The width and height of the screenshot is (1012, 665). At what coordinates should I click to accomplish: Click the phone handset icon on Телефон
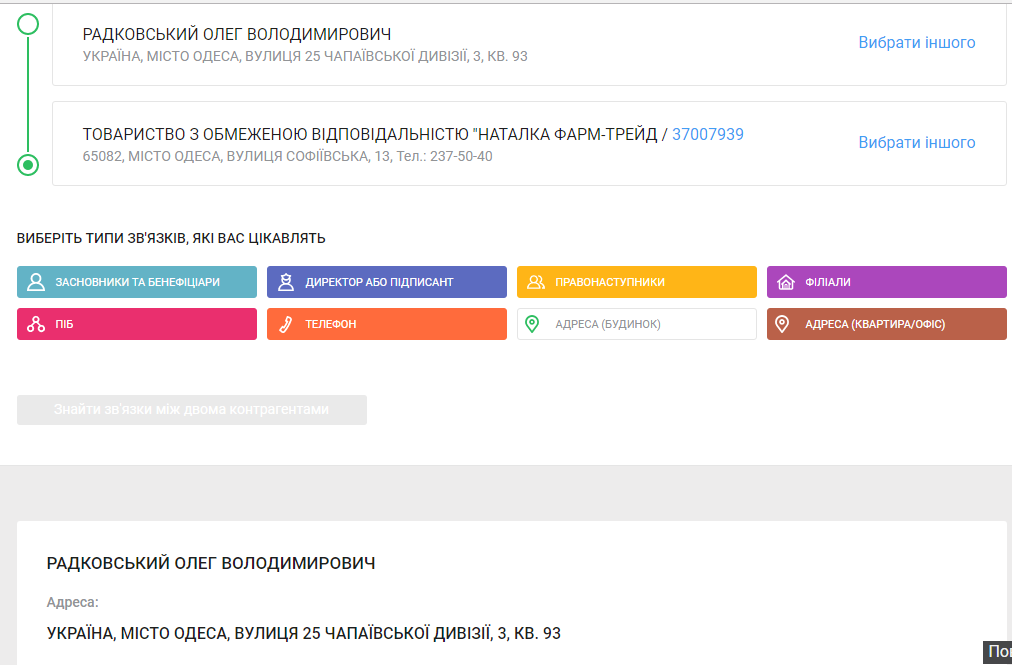click(x=286, y=324)
